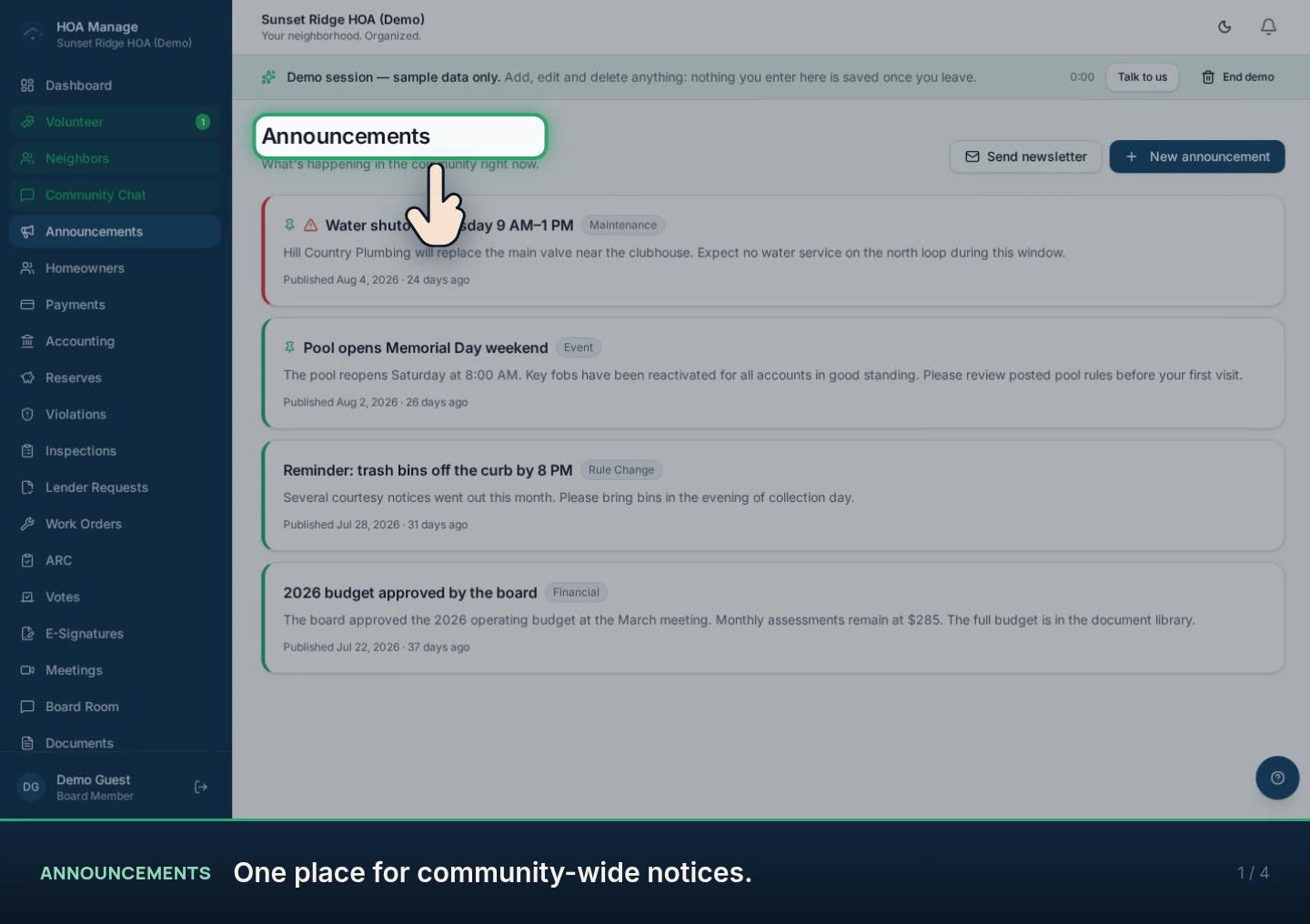
Task: Click Send newsletter button
Action: (x=1025, y=156)
